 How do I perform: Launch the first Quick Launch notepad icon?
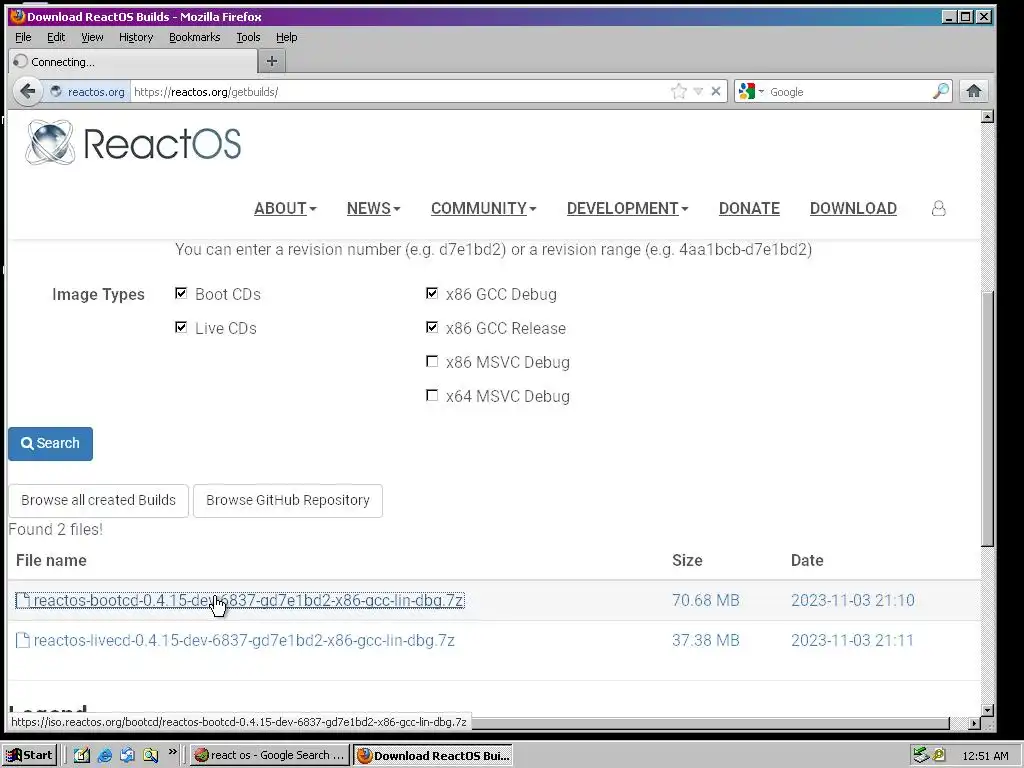click(x=82, y=755)
